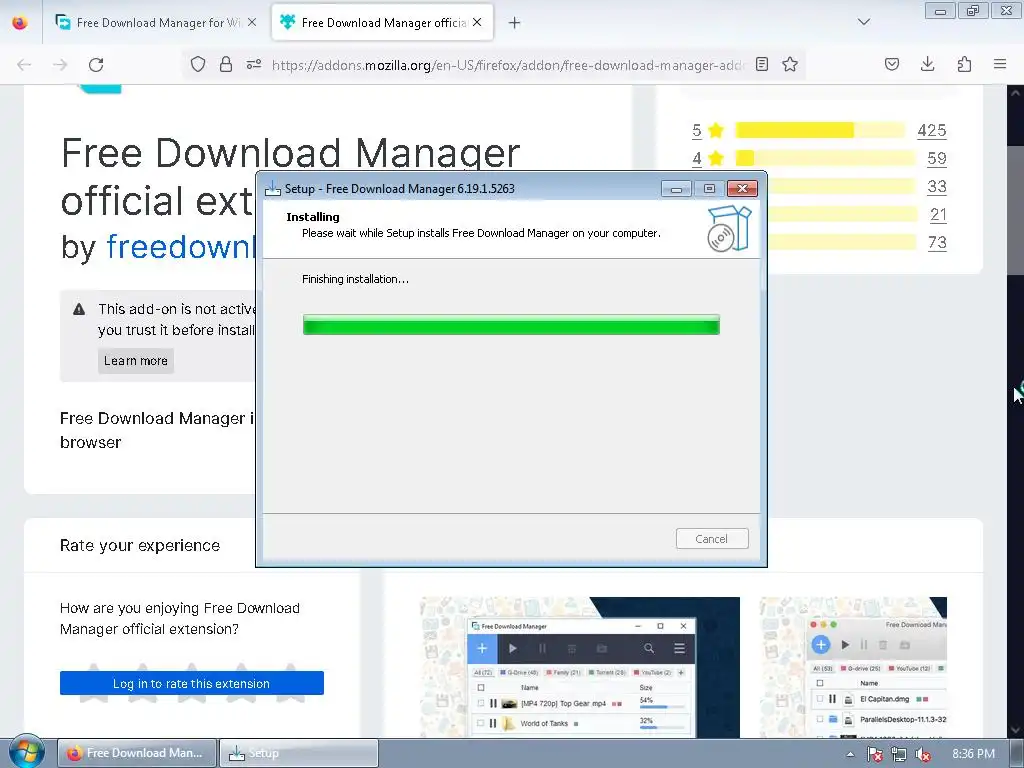Click the software box disc icon in setup
This screenshot has width=1024, height=768.
(729, 229)
